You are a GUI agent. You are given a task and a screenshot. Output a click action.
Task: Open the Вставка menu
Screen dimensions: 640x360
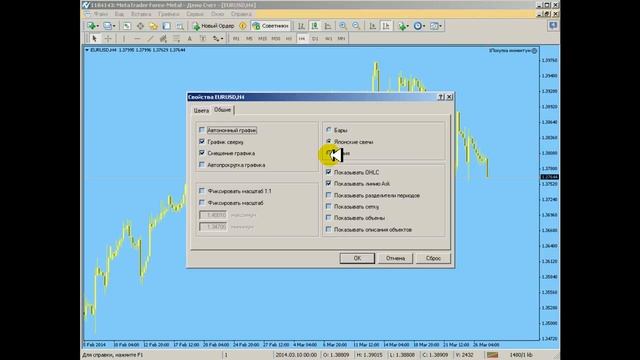(141, 14)
